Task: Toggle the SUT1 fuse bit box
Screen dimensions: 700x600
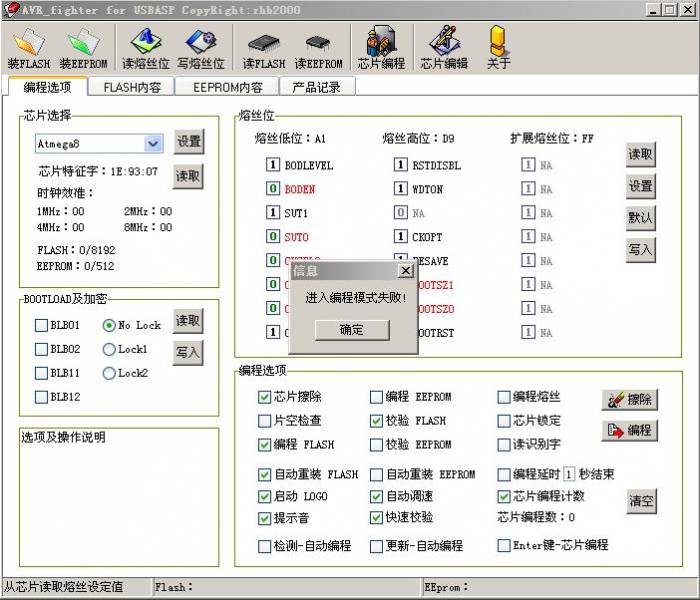Action: pos(273,212)
